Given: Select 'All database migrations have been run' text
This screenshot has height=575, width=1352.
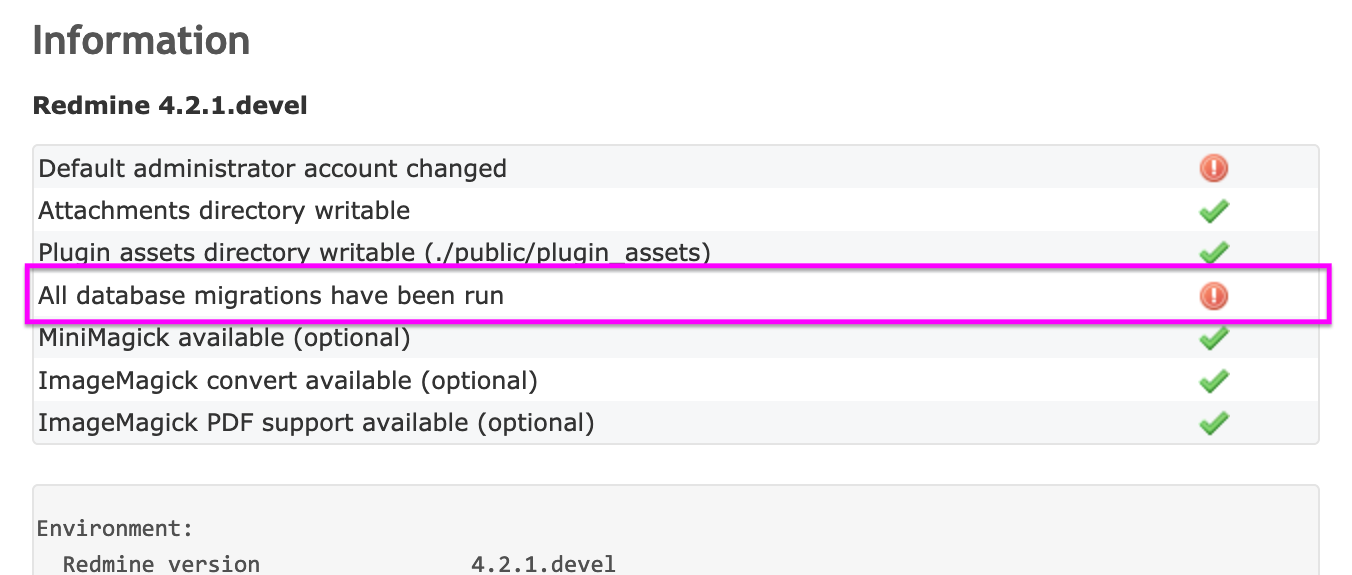Looking at the screenshot, I should coord(271,296).
